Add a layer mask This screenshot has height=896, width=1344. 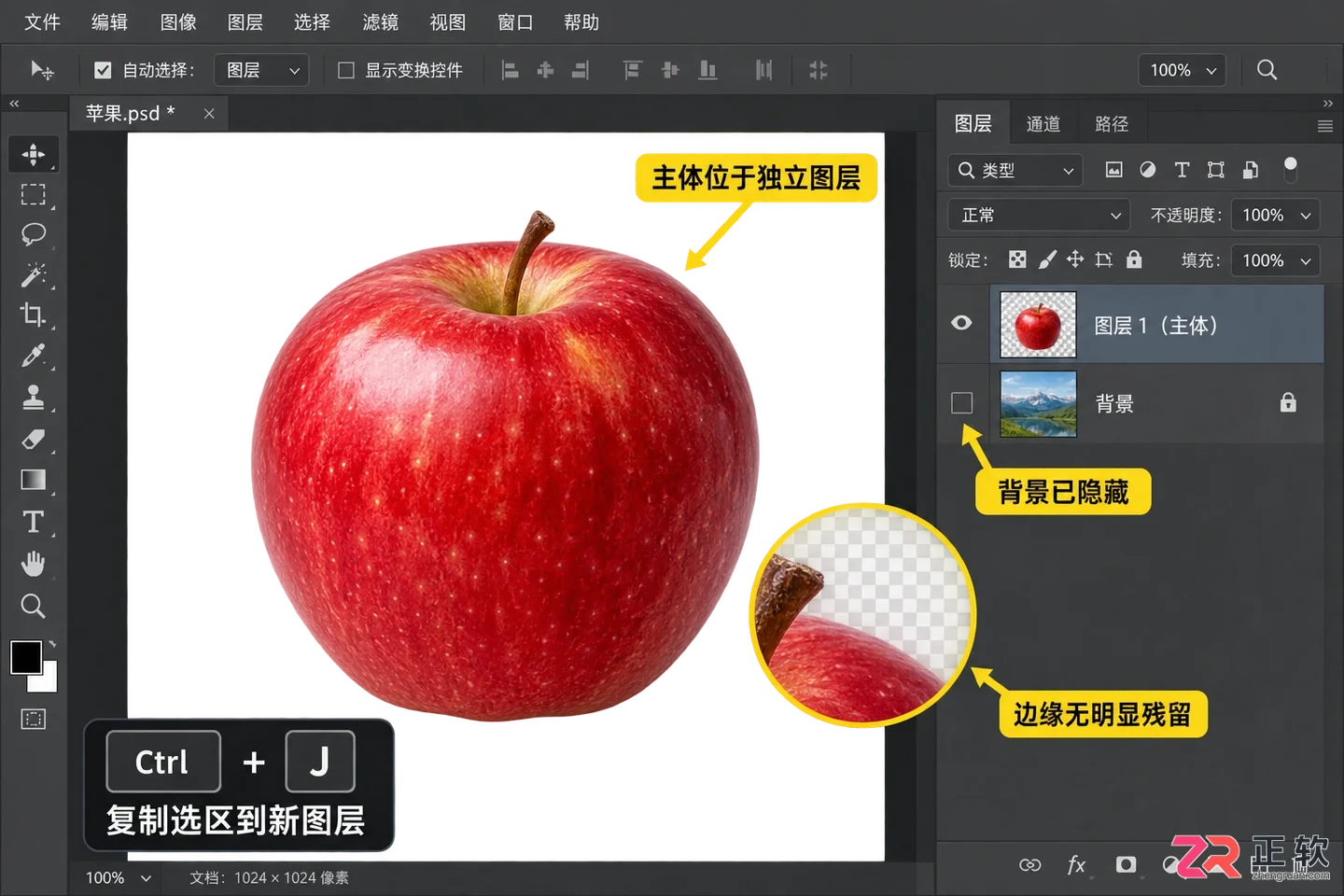pyautogui.click(x=1127, y=865)
